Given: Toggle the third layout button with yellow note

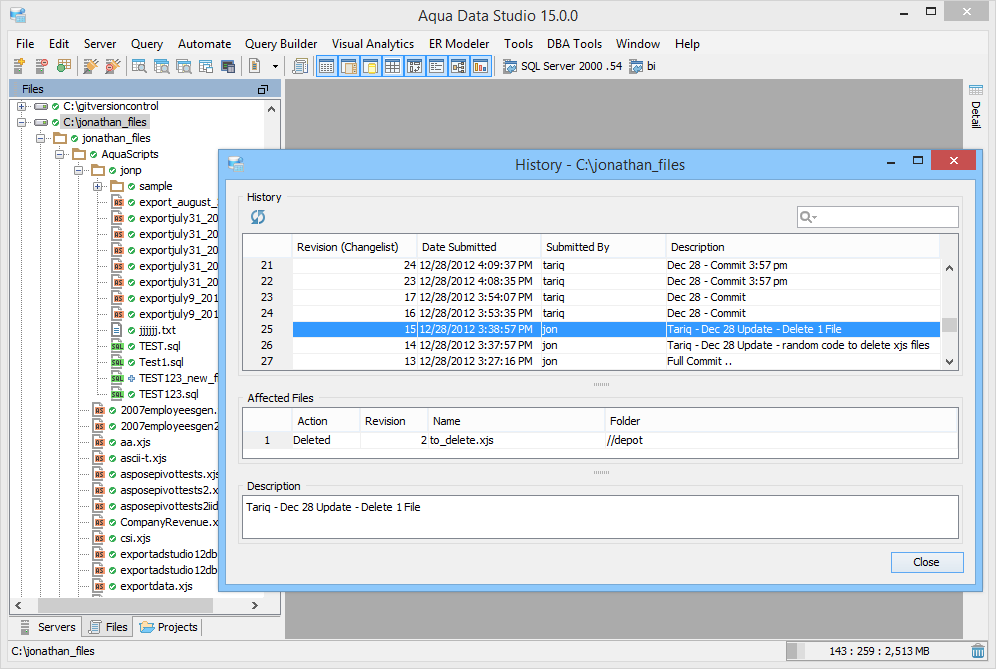Looking at the screenshot, I should [370, 66].
